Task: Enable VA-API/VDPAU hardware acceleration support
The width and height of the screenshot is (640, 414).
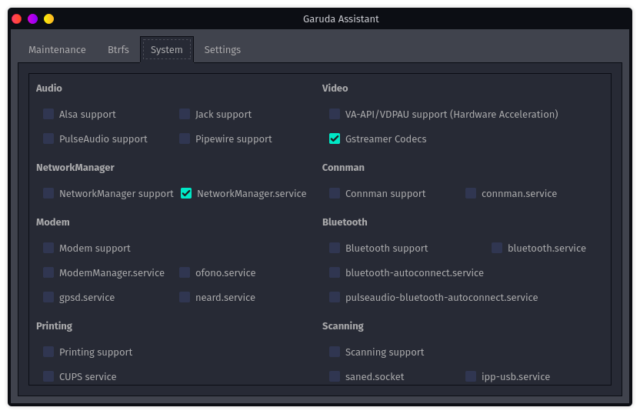Action: click(x=335, y=114)
